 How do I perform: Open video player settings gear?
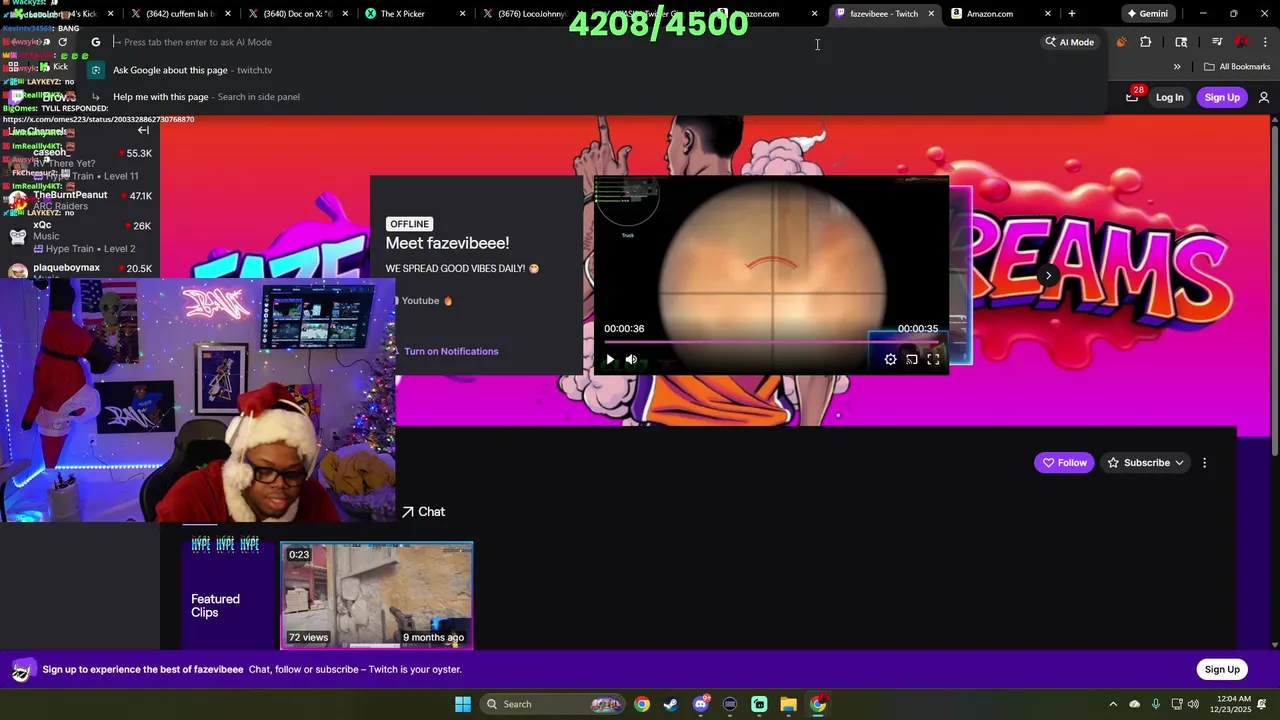pyautogui.click(x=890, y=360)
